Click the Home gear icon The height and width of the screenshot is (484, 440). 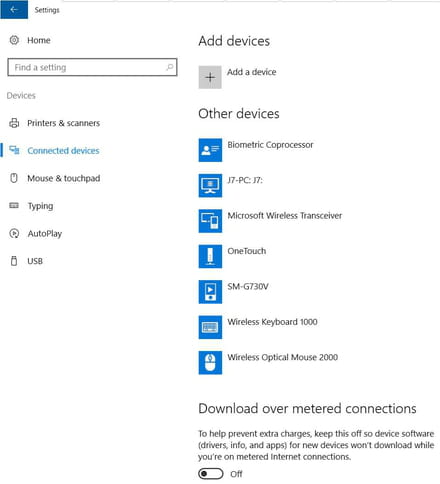(14, 40)
